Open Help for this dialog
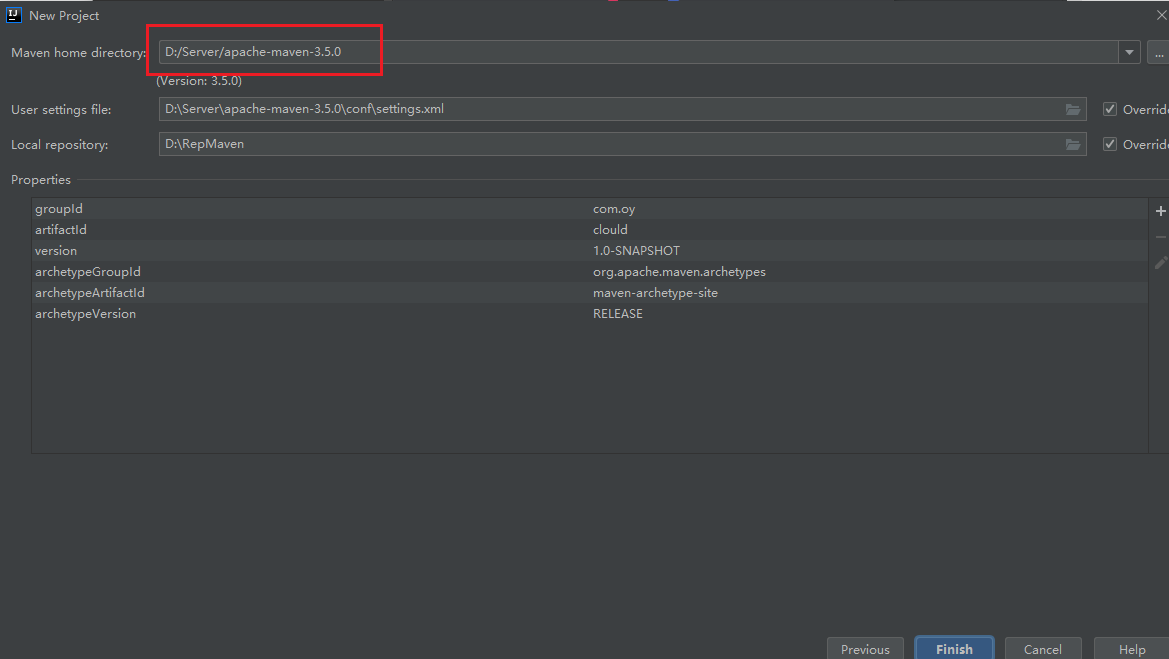The image size is (1169, 659). pos(1132,649)
